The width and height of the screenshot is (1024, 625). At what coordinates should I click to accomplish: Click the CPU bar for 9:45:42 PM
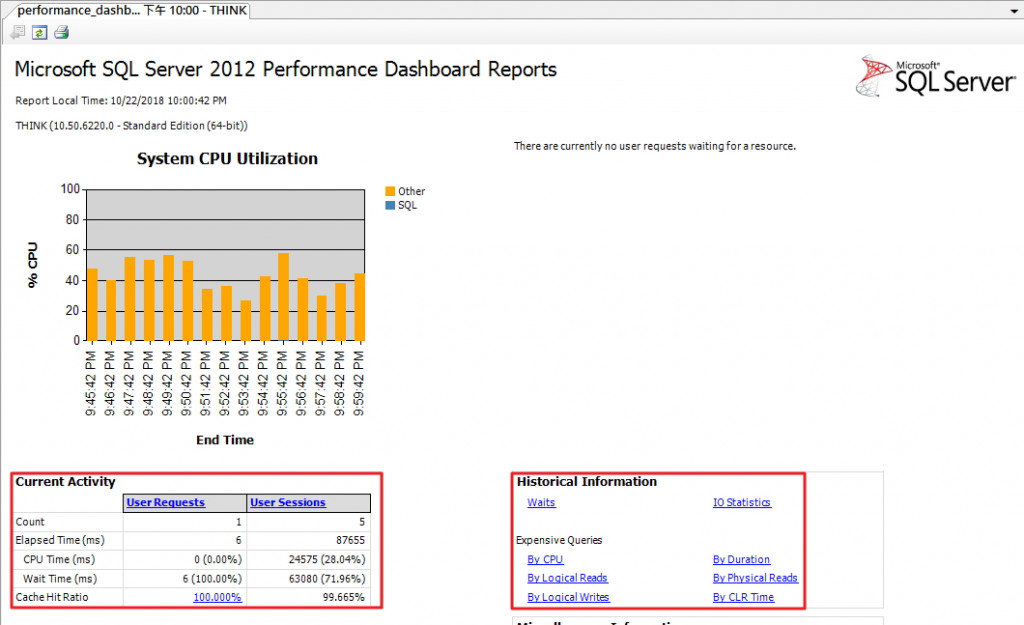coord(92,305)
